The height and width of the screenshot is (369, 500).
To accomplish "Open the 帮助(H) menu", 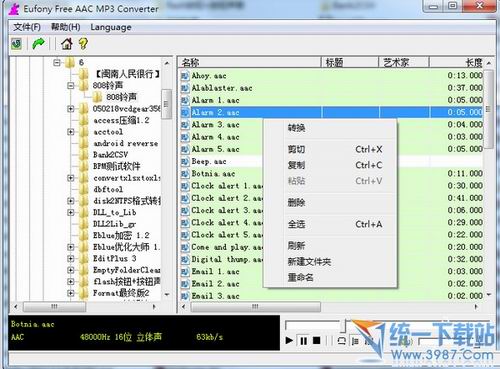I will tap(65, 27).
